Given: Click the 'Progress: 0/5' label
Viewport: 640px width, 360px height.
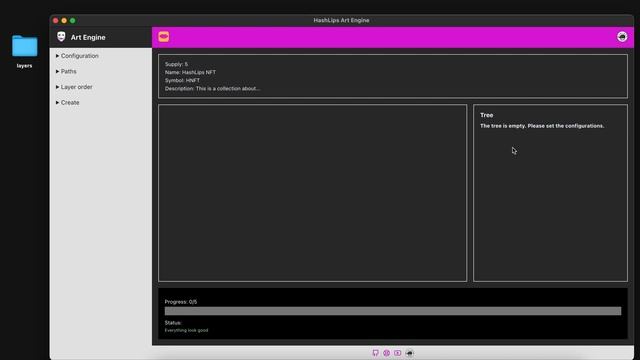Looking at the screenshot, I should pyautogui.click(x=181, y=302).
